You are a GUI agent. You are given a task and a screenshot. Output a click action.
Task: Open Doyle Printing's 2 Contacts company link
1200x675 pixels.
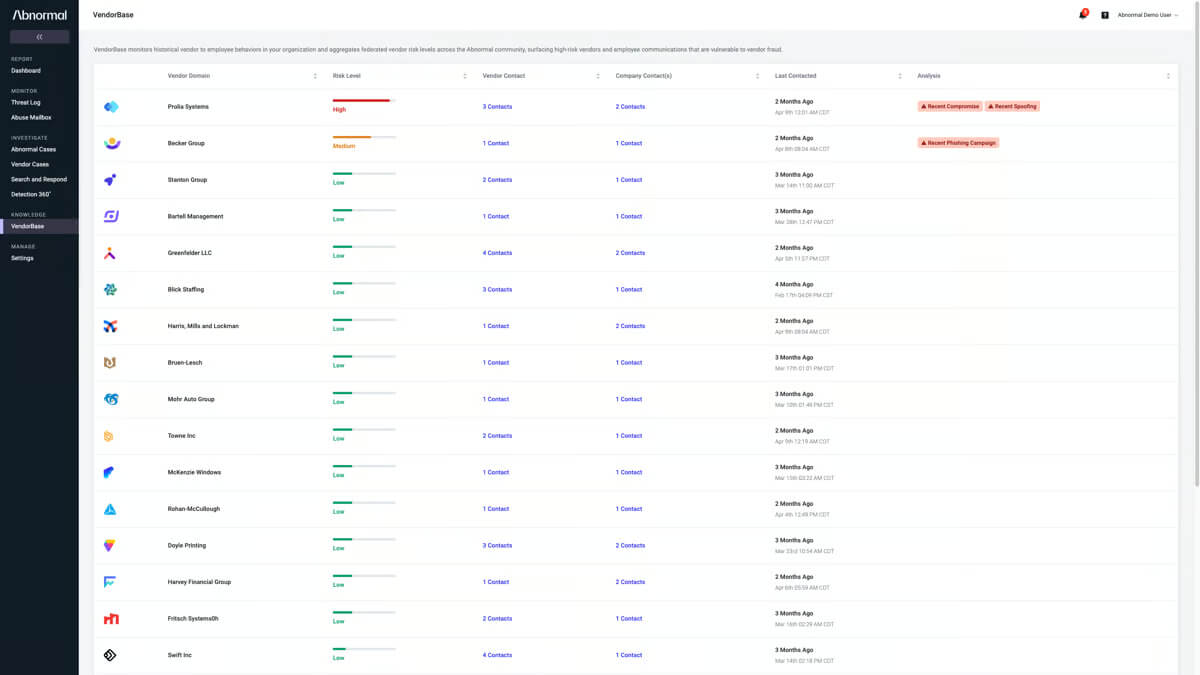click(x=630, y=546)
